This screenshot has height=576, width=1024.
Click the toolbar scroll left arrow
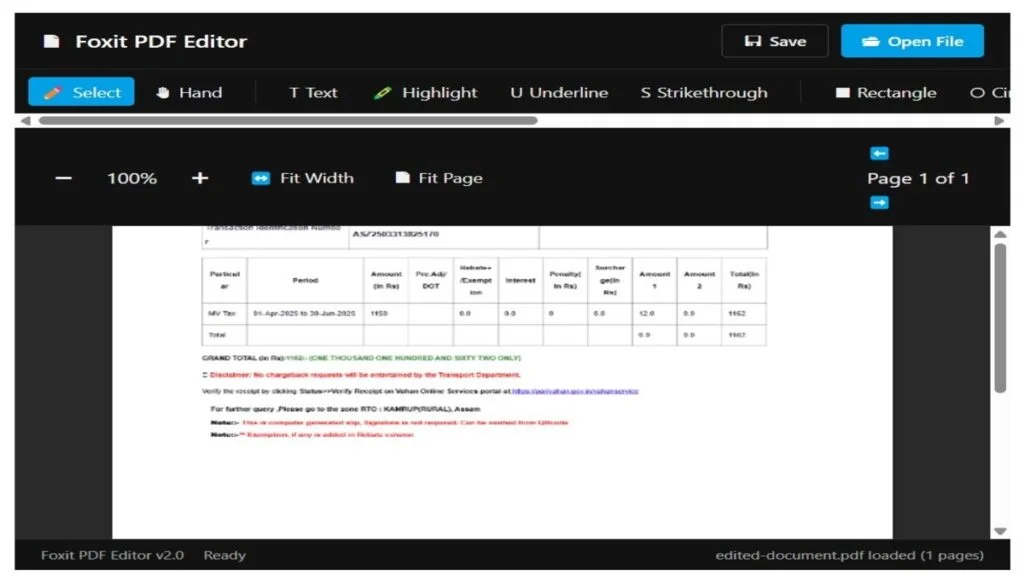coord(25,120)
